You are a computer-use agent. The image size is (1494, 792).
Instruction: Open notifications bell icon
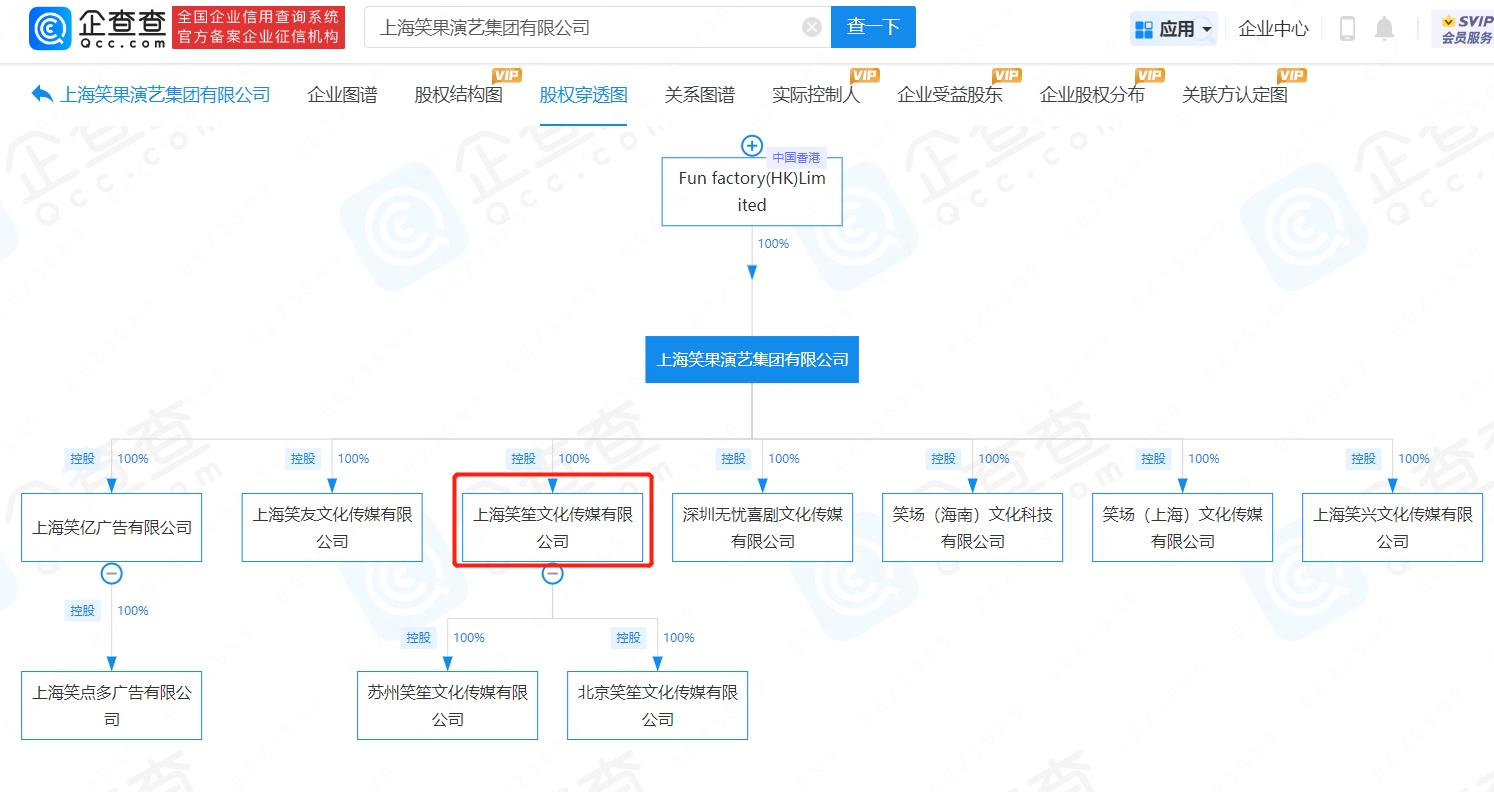tap(1384, 29)
